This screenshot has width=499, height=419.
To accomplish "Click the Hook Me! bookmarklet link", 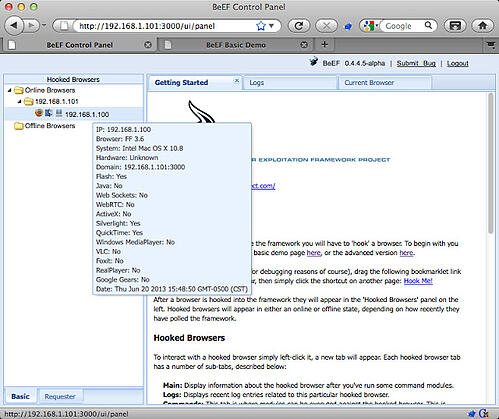I will (x=418, y=281).
